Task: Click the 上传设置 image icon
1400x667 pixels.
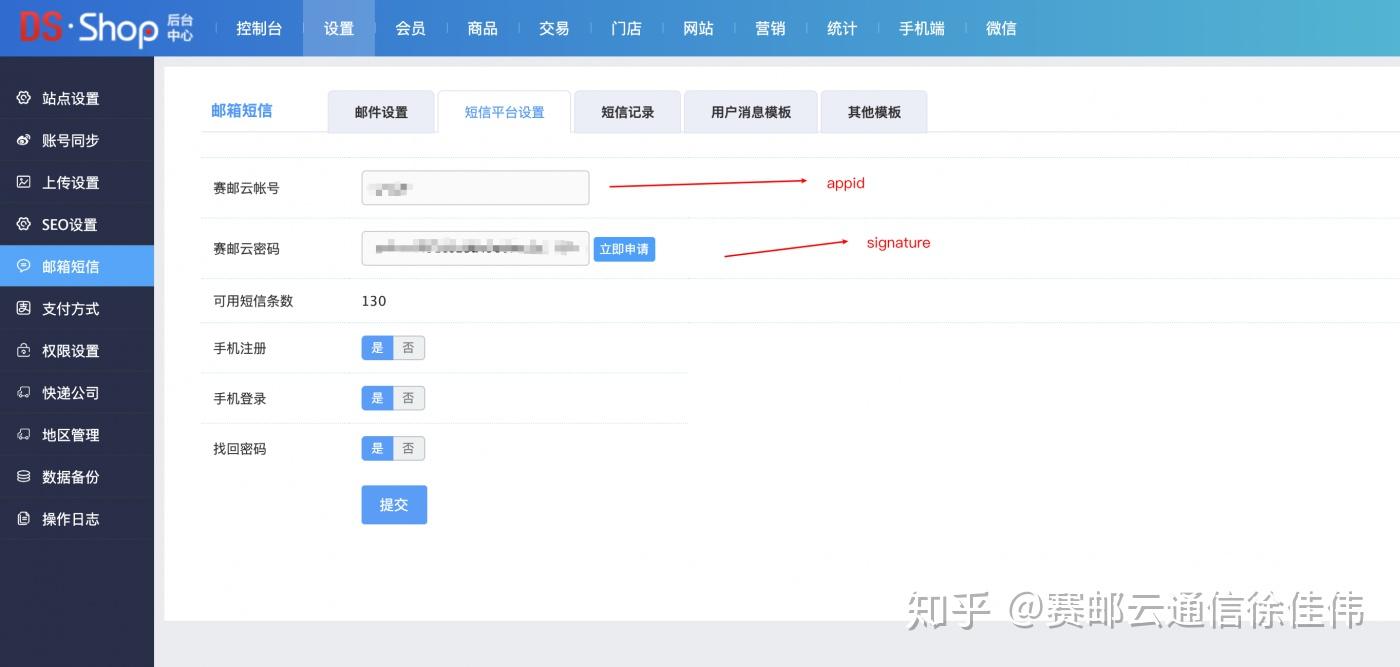Action: pos(24,182)
